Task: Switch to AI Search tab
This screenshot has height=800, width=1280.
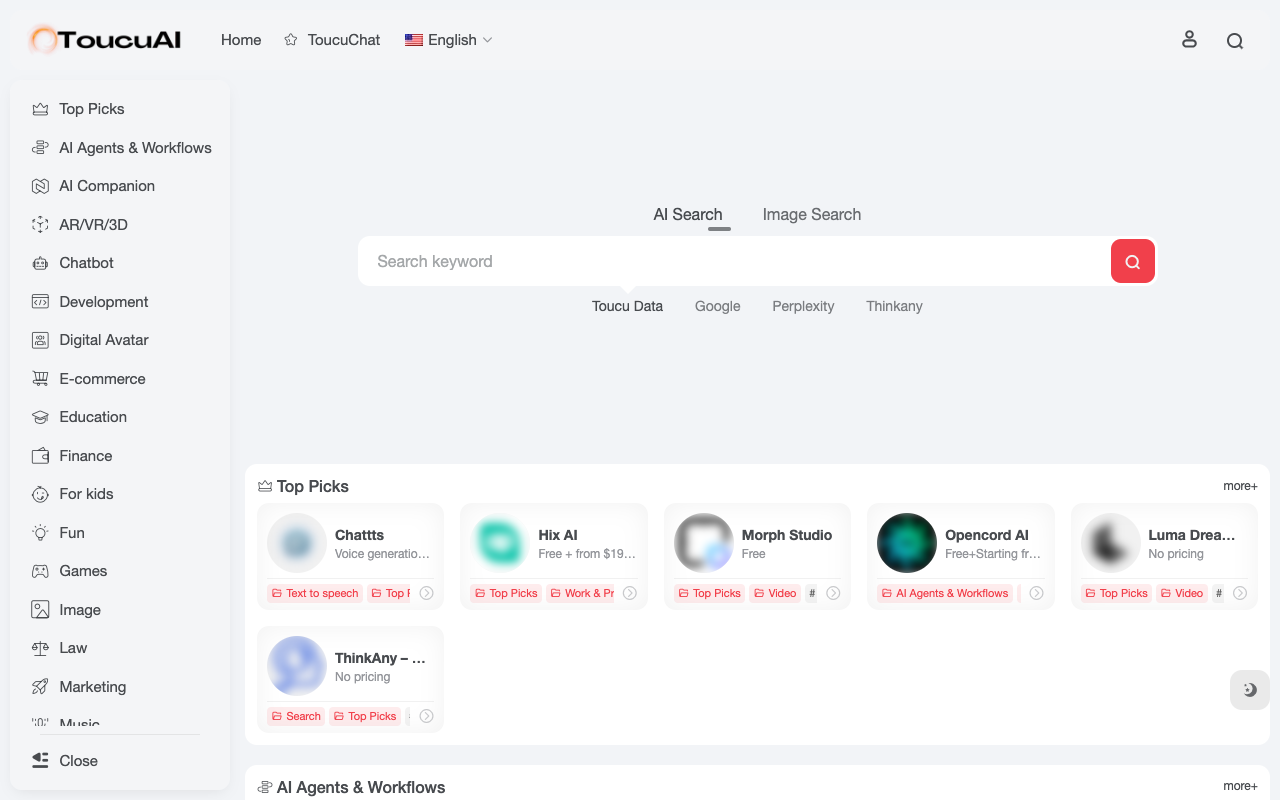Action: click(x=688, y=214)
